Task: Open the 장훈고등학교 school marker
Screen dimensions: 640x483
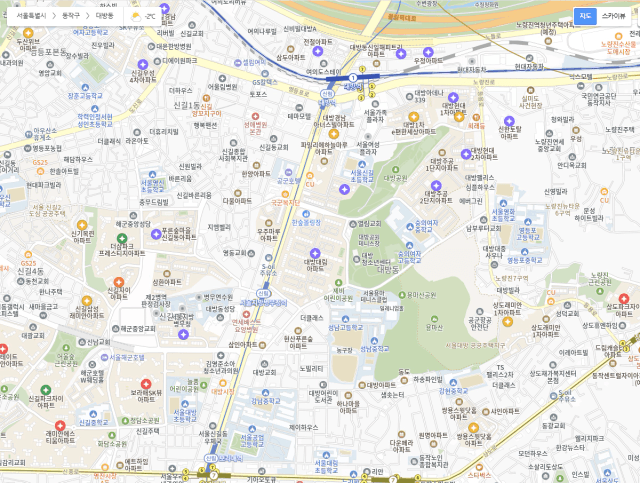Action: point(85,88)
